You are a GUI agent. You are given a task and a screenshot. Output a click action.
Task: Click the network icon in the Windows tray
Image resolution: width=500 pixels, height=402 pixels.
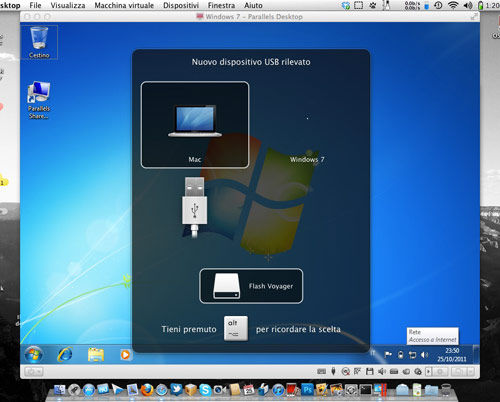click(413, 355)
